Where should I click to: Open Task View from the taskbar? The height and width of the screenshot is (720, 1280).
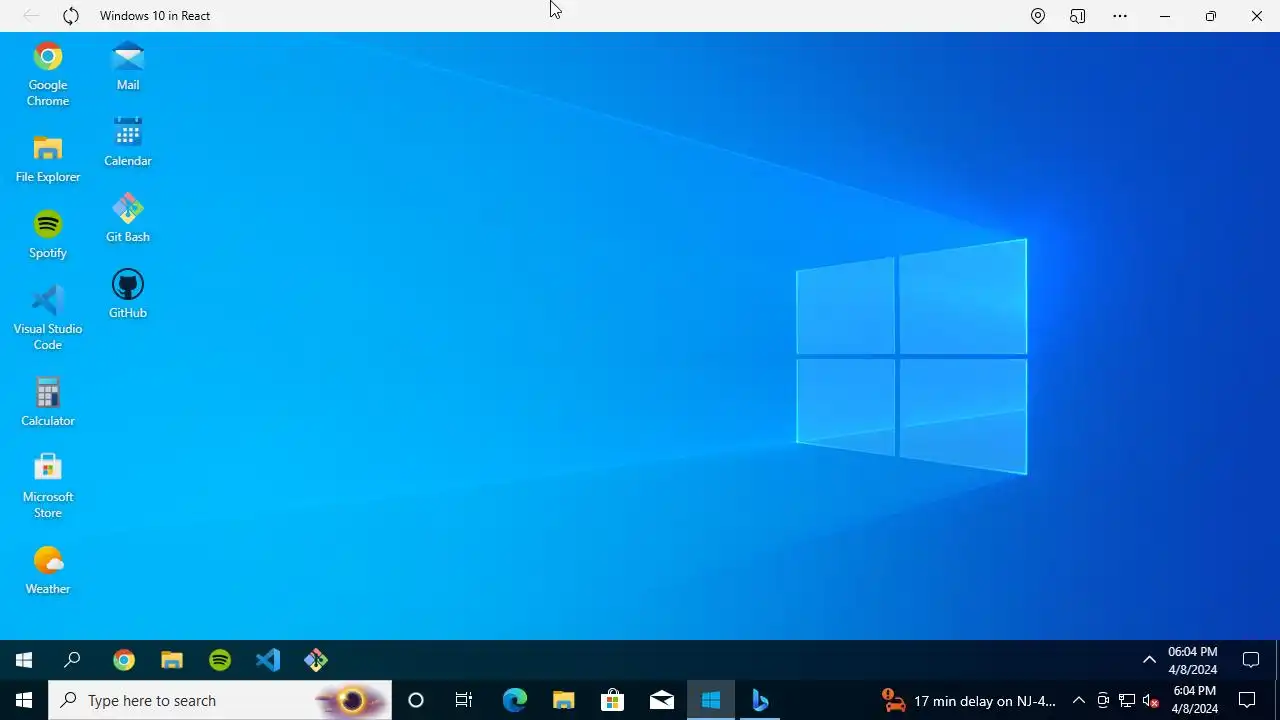point(464,700)
